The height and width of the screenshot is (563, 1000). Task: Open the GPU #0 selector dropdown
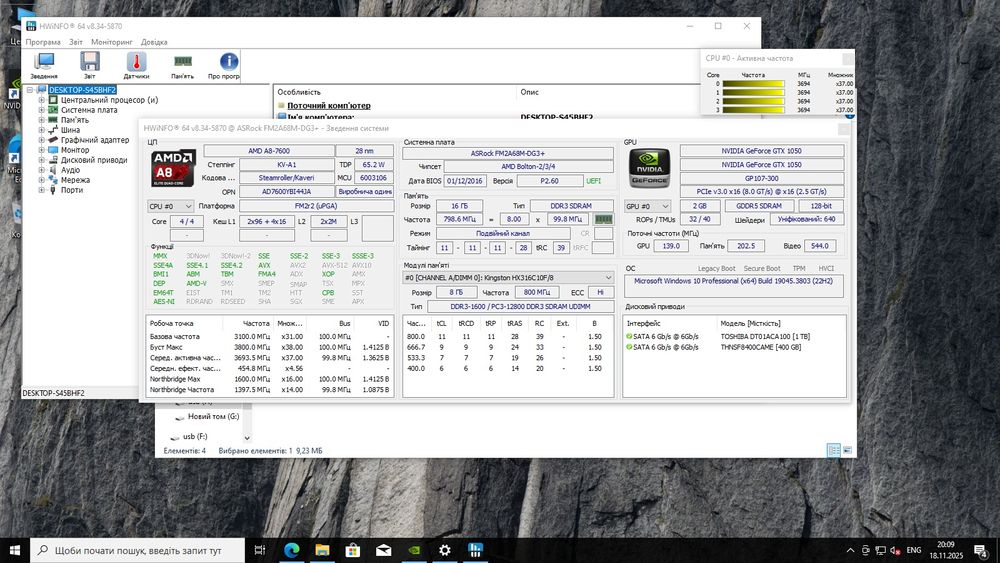tap(647, 206)
